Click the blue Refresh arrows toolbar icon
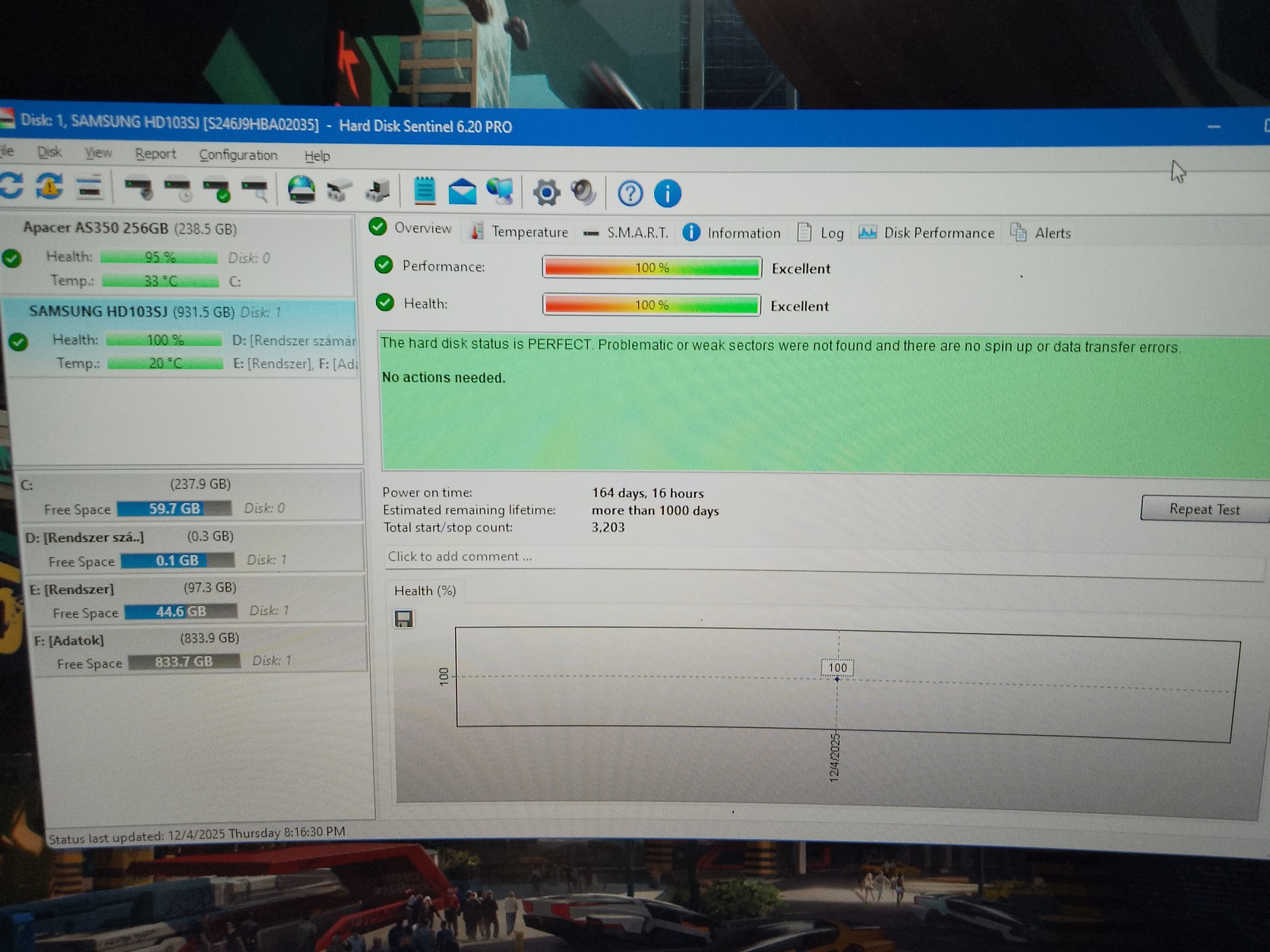The width and height of the screenshot is (1270, 952). (11, 185)
